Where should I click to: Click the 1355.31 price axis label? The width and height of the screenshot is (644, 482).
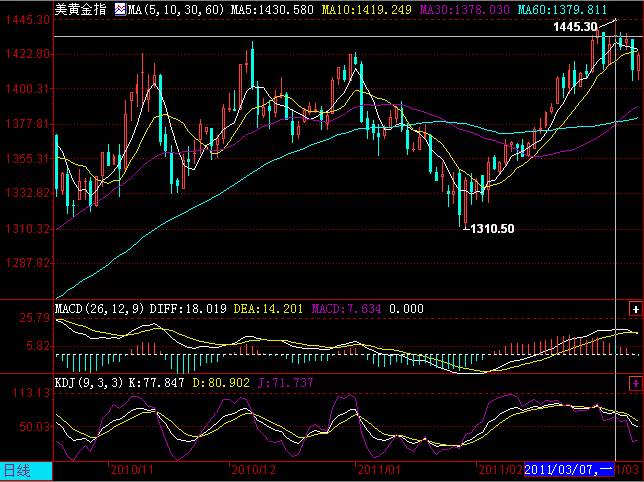click(x=28, y=158)
